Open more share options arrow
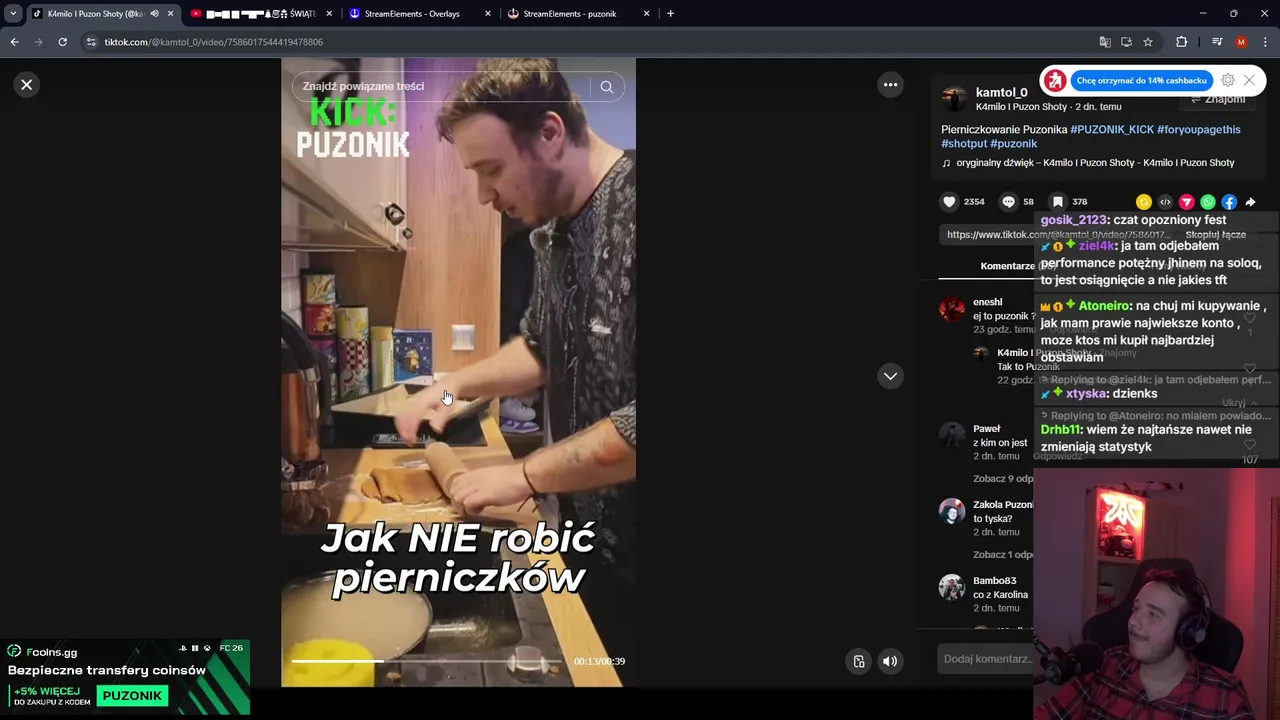1280x720 pixels. (1250, 202)
